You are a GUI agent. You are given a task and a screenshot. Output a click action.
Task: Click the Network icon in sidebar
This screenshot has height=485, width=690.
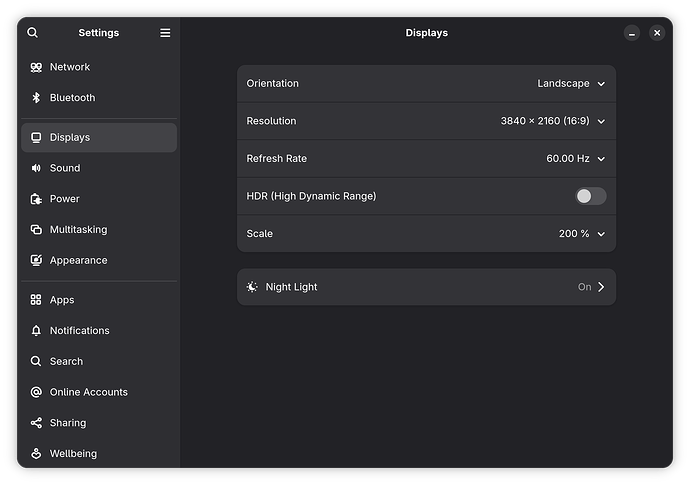point(36,67)
